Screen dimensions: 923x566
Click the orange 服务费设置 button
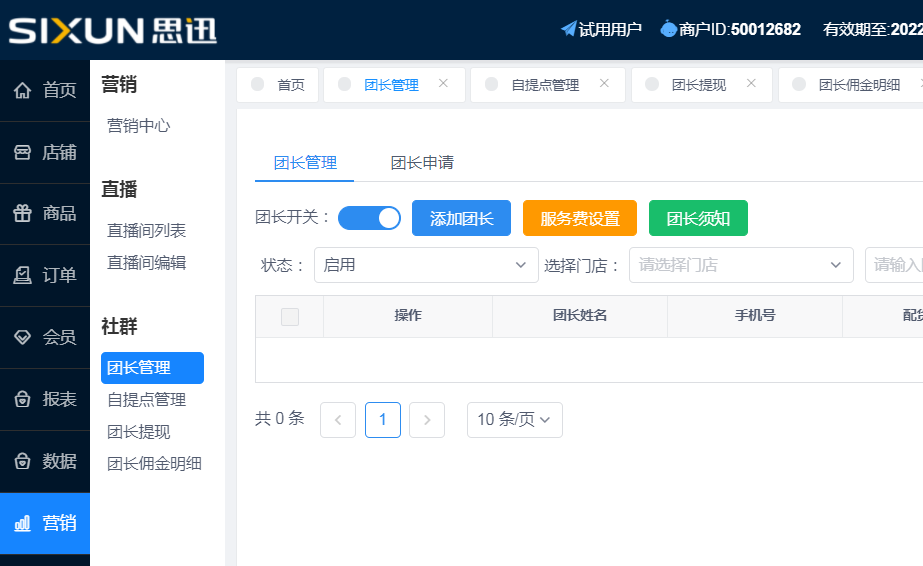(580, 218)
